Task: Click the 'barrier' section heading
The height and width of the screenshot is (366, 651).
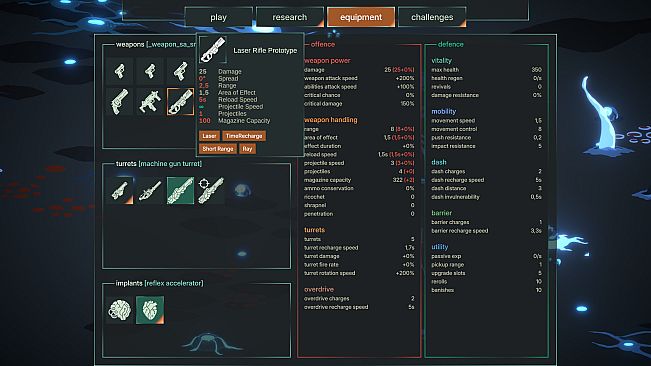Action: tap(441, 213)
